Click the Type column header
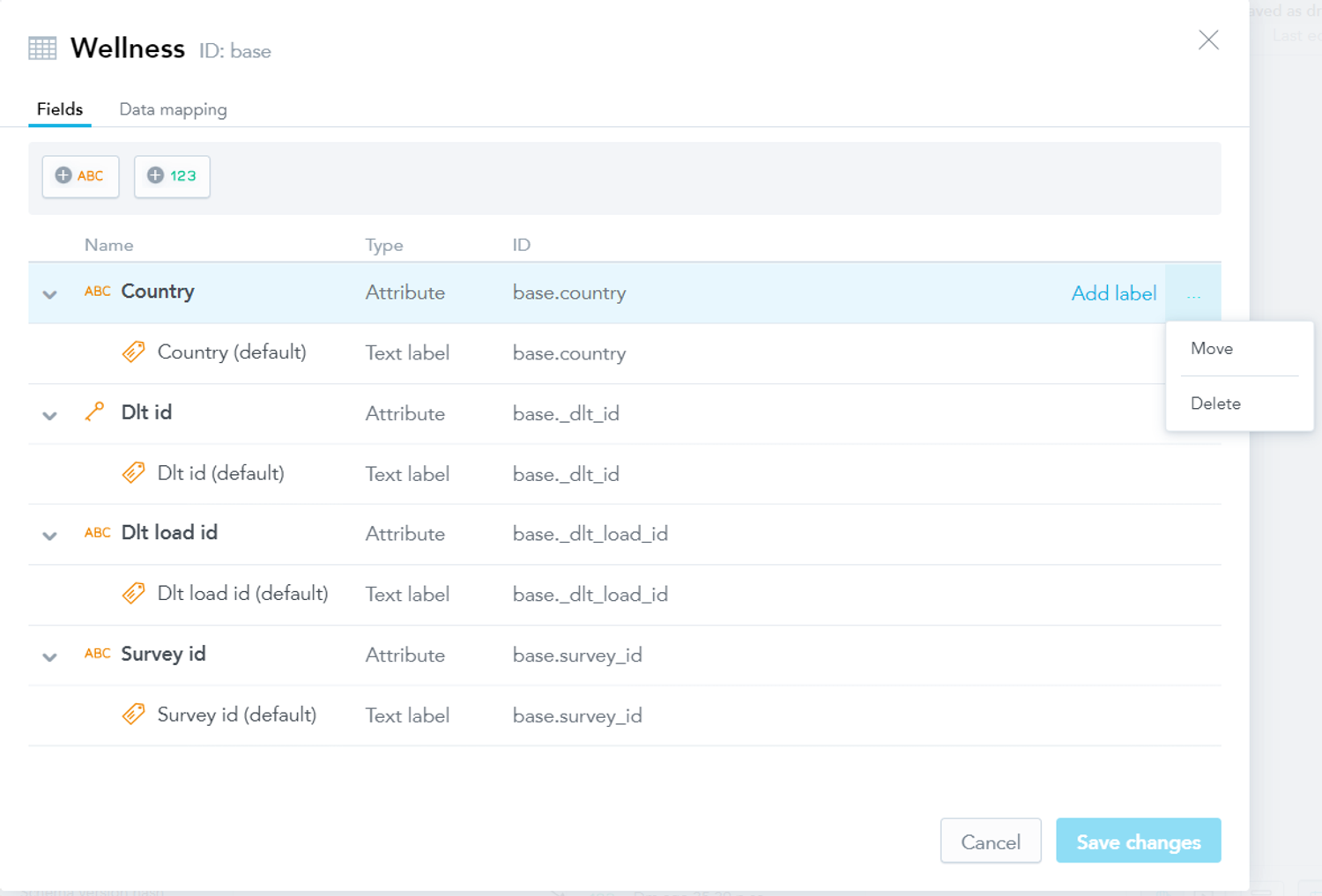1322x896 pixels. pyautogui.click(x=384, y=246)
